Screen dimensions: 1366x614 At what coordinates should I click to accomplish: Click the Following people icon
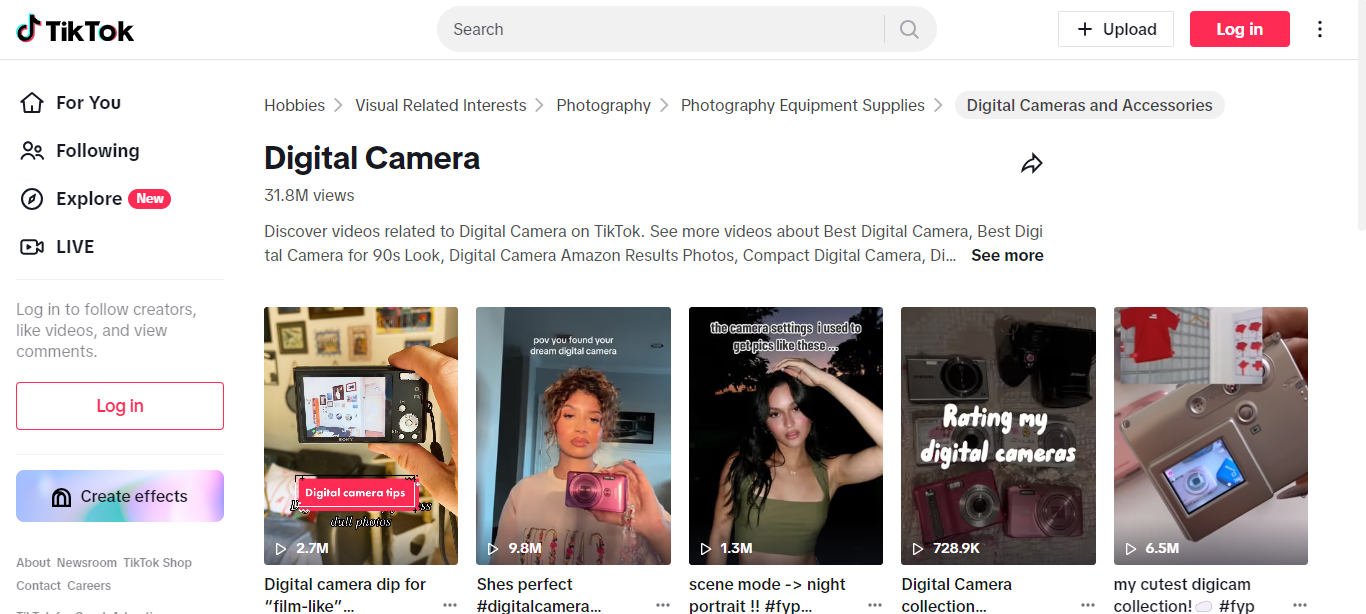(x=32, y=151)
